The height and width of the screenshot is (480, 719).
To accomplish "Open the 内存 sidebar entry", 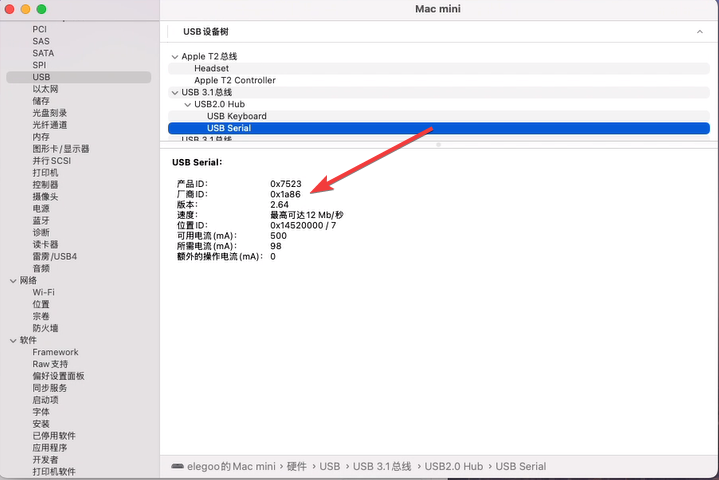I will (41, 137).
